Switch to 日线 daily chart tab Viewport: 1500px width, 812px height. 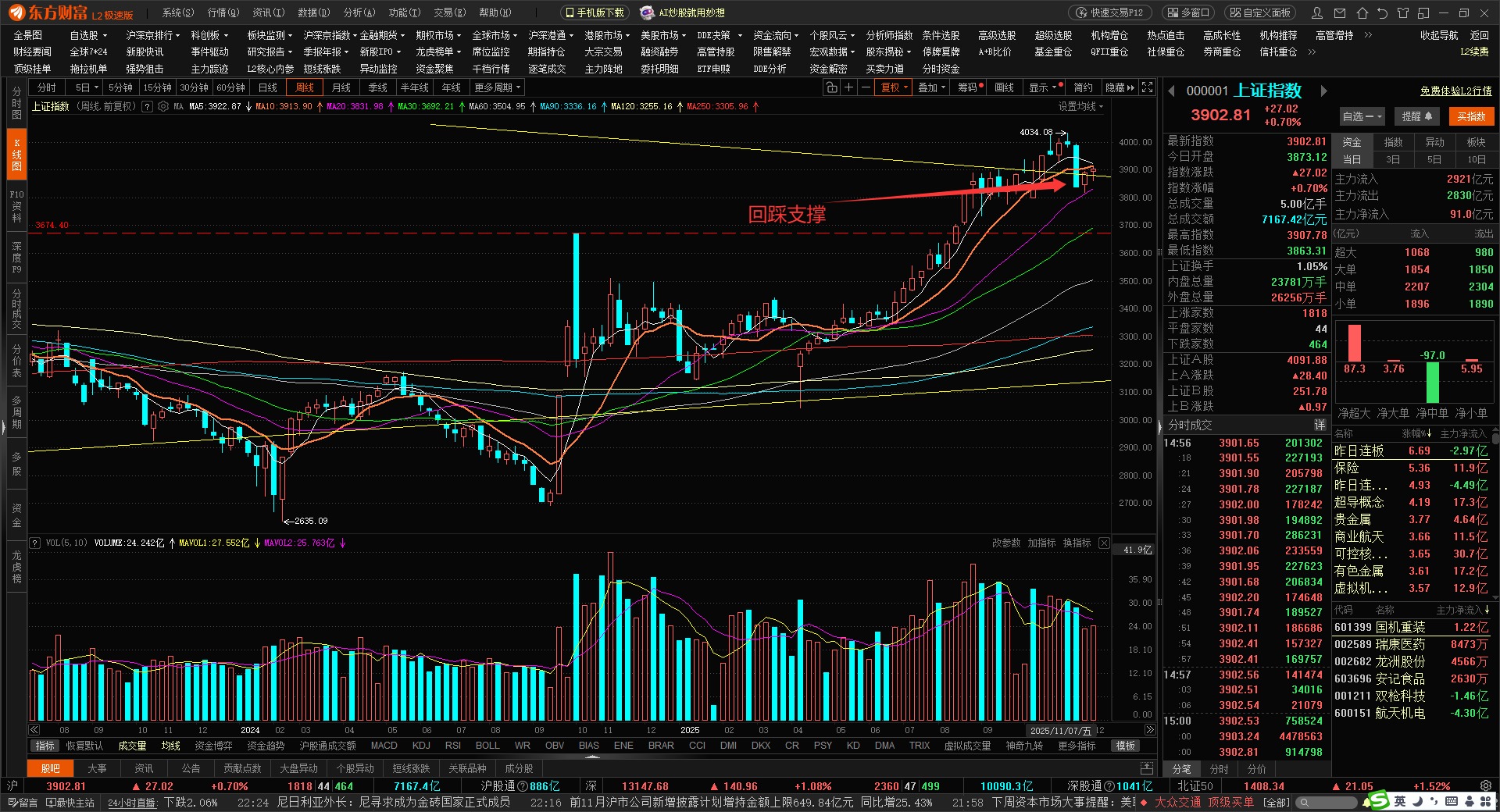268,87
